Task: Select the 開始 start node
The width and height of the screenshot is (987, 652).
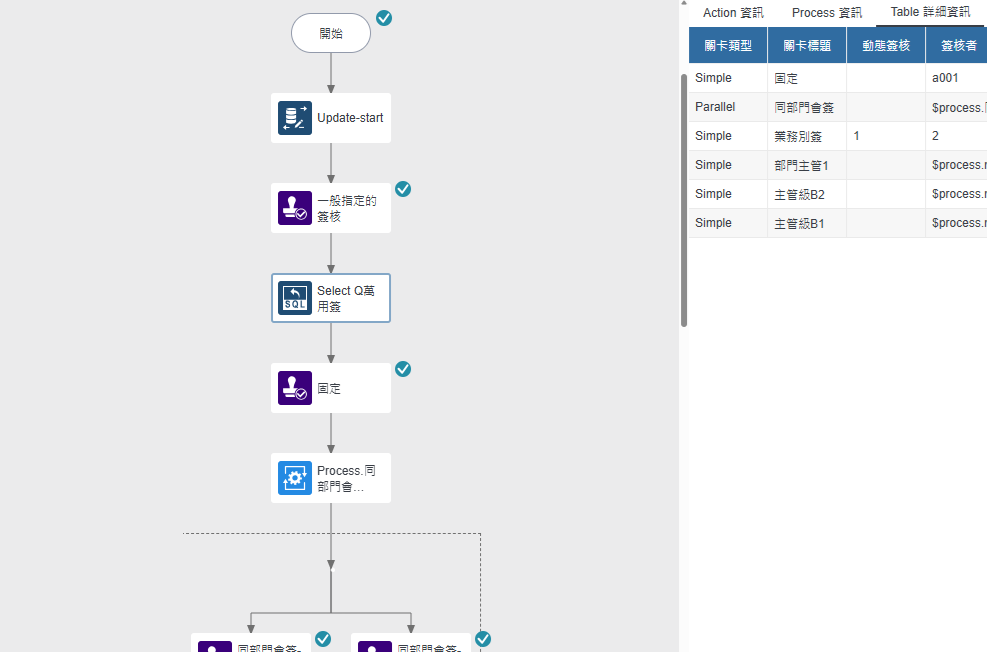Action: [330, 33]
